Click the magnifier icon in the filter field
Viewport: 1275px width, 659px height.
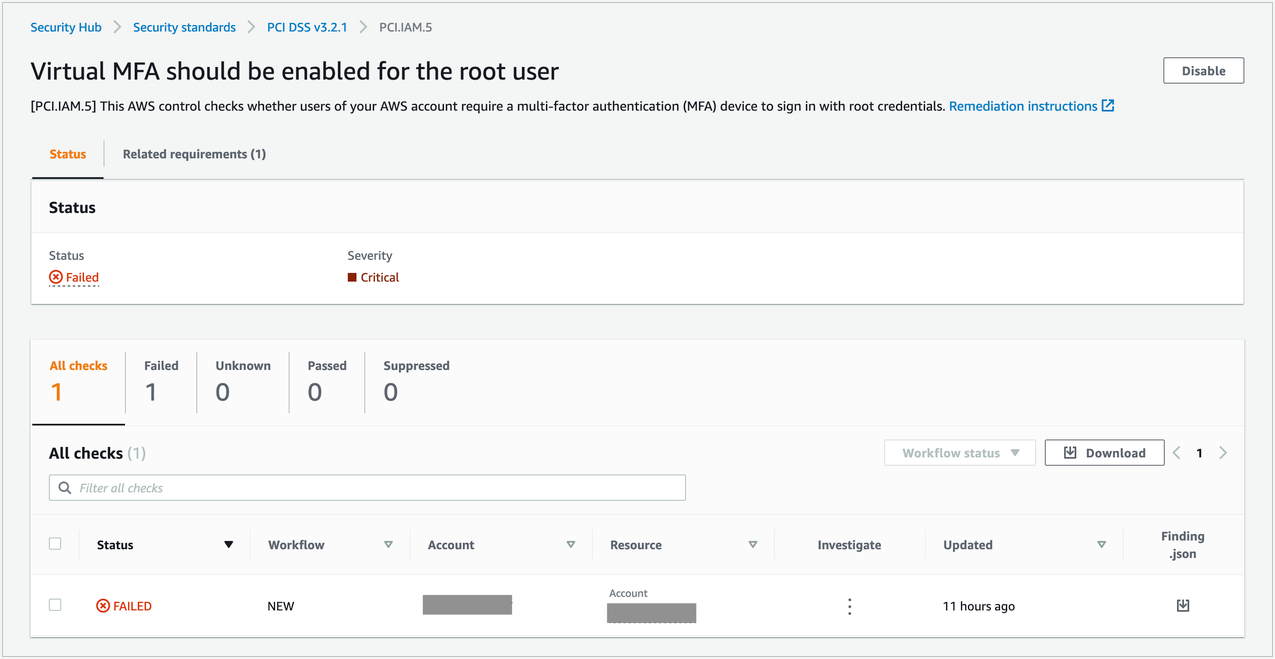tap(64, 487)
